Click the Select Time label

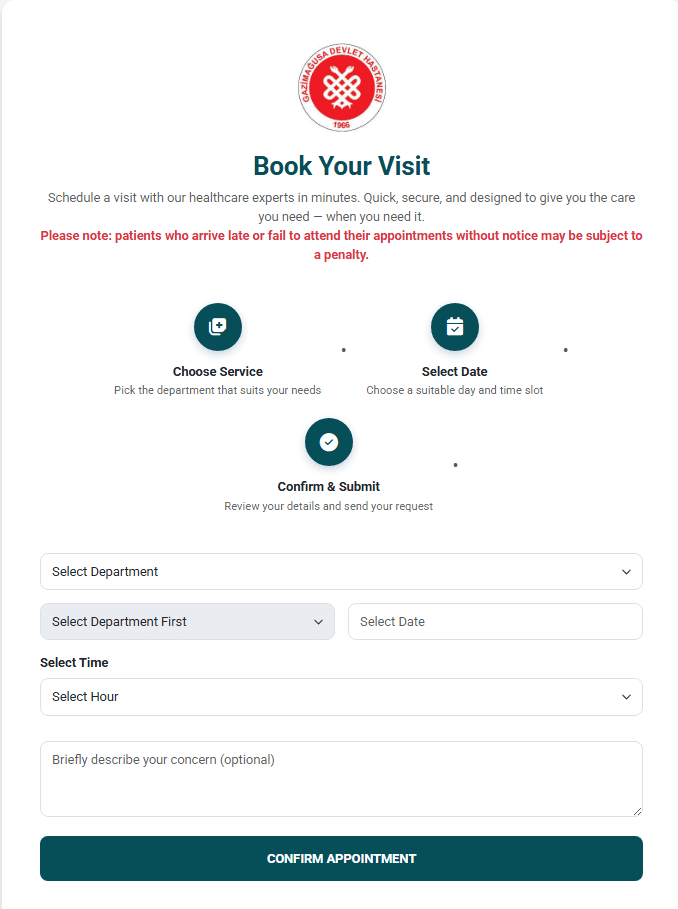pos(74,663)
